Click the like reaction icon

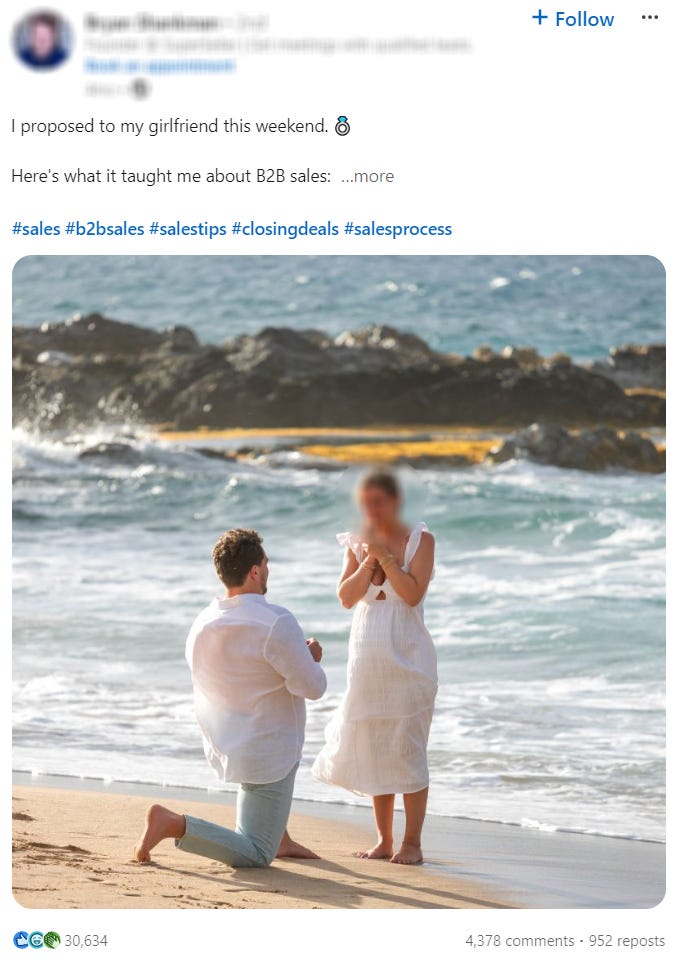click(x=21, y=940)
